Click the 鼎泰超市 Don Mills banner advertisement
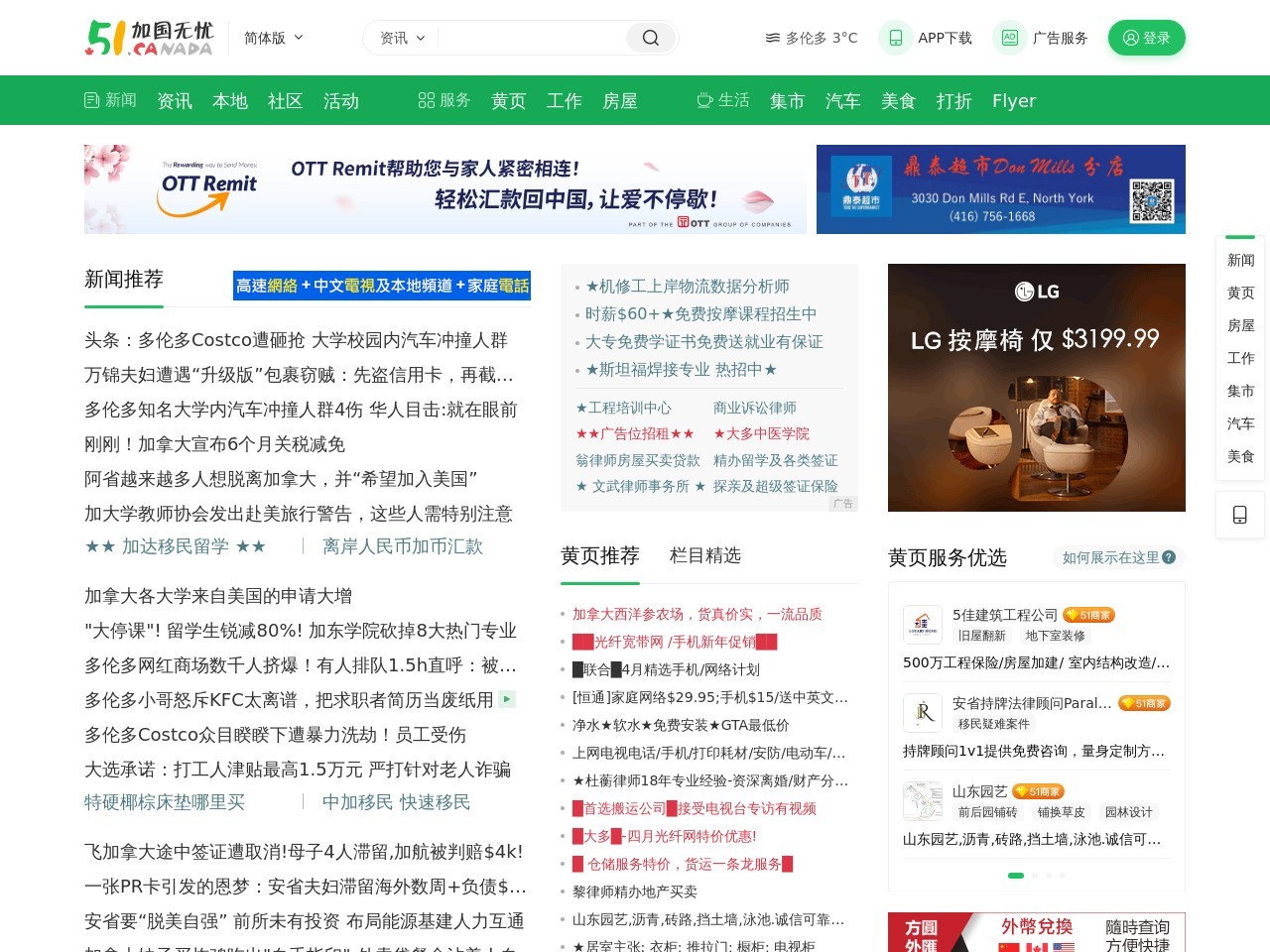This screenshot has width=1270, height=952. [x=1001, y=189]
